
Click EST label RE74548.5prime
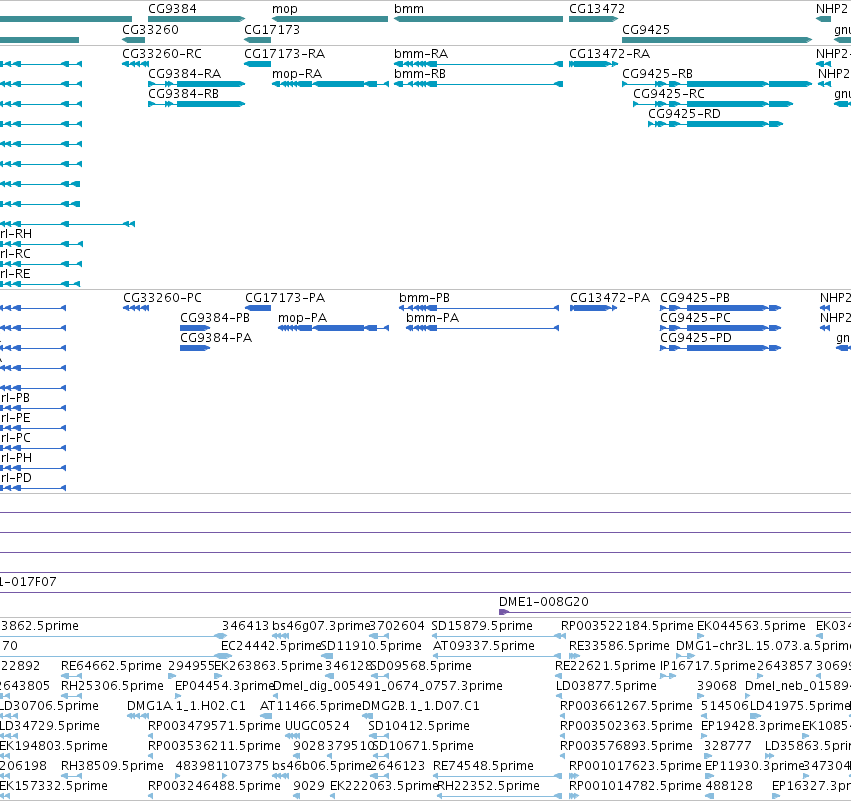pyautogui.click(x=484, y=766)
